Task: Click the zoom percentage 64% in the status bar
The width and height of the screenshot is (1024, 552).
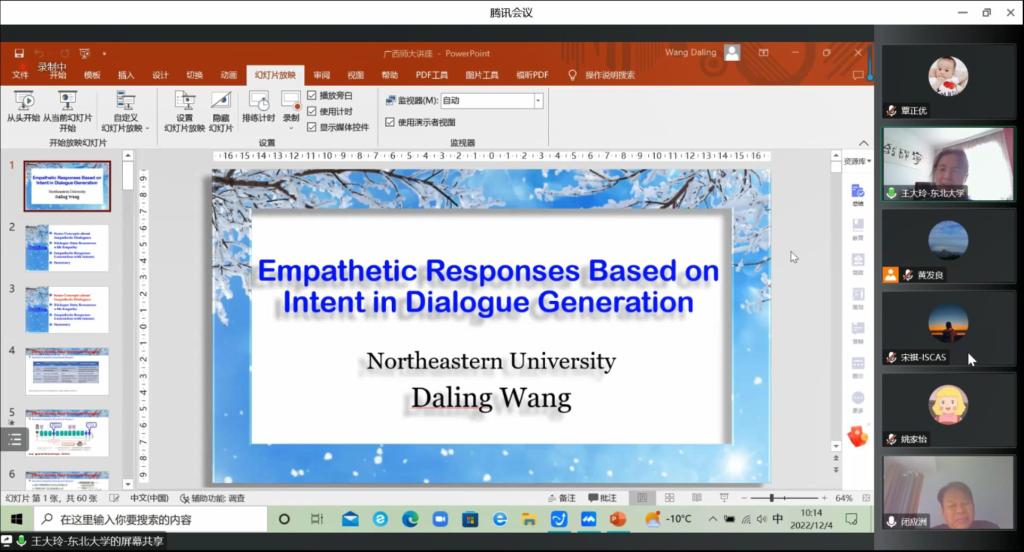Action: pyautogui.click(x=844, y=498)
